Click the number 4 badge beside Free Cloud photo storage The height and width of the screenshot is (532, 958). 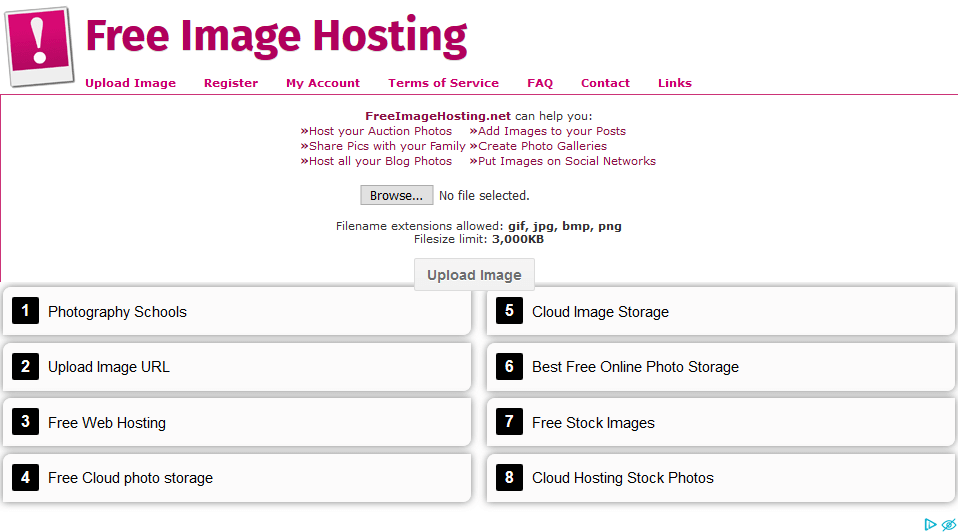[x=26, y=478]
